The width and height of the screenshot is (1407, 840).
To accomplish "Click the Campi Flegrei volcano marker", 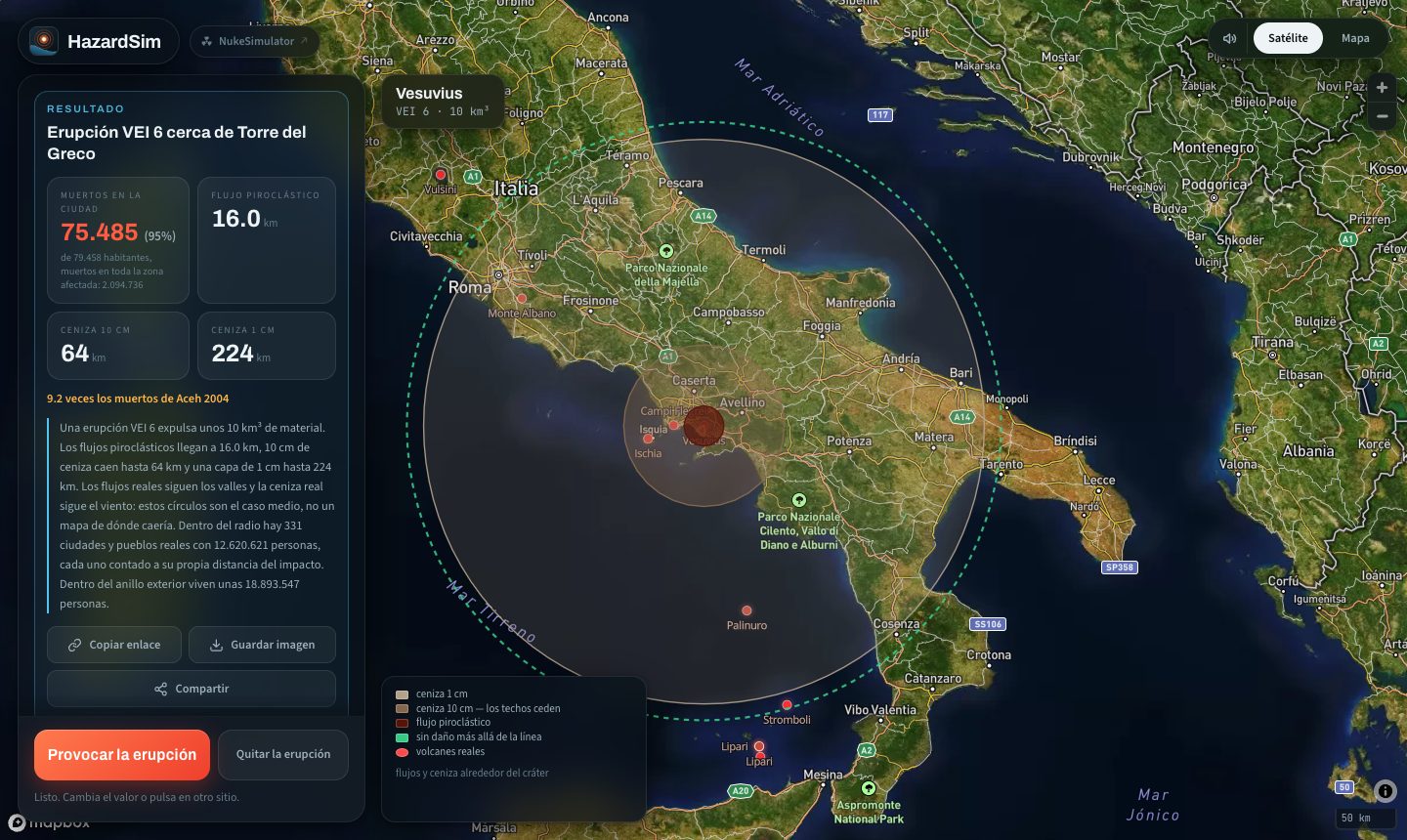I will pos(673,425).
